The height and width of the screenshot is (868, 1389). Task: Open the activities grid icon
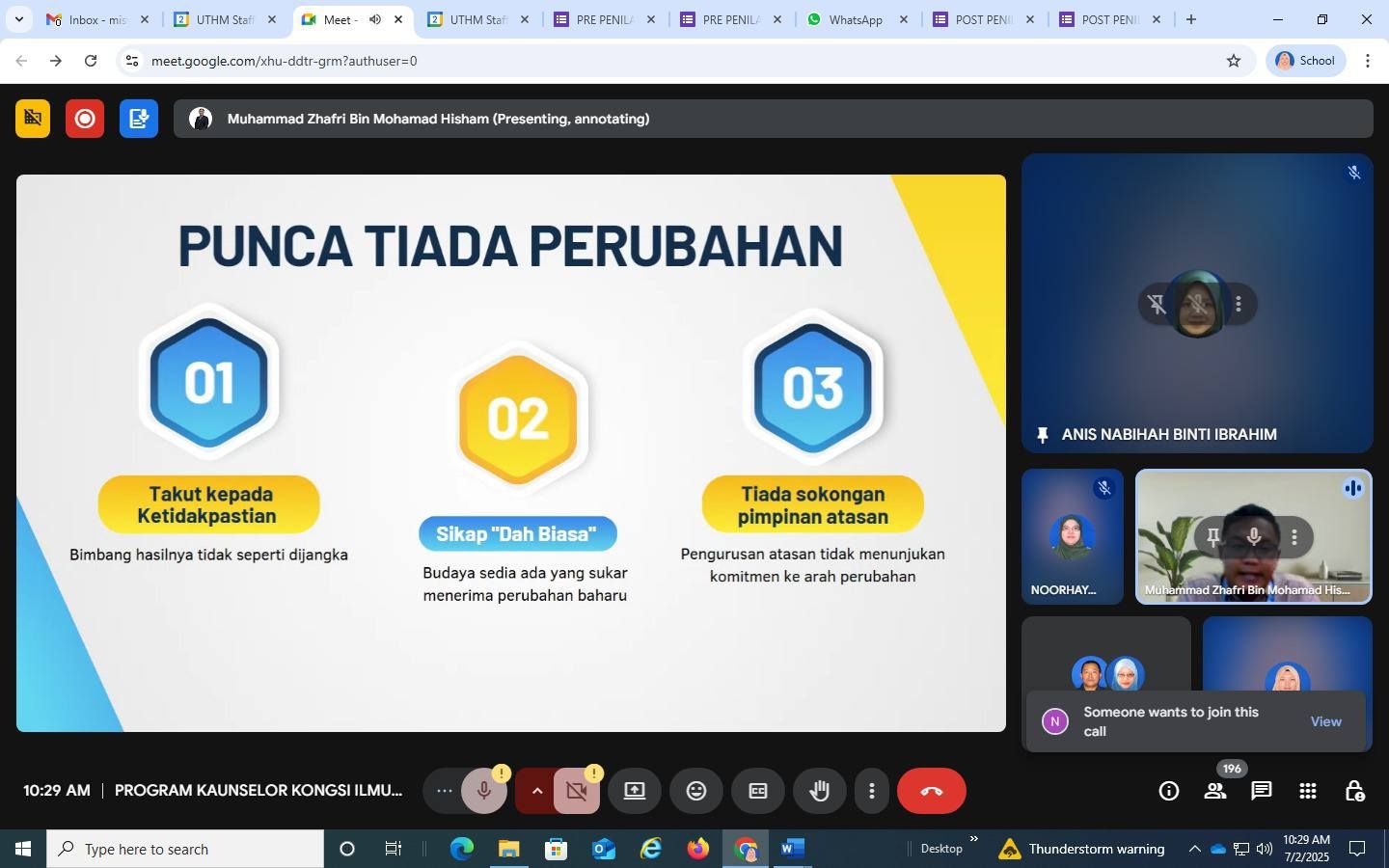(x=1307, y=791)
